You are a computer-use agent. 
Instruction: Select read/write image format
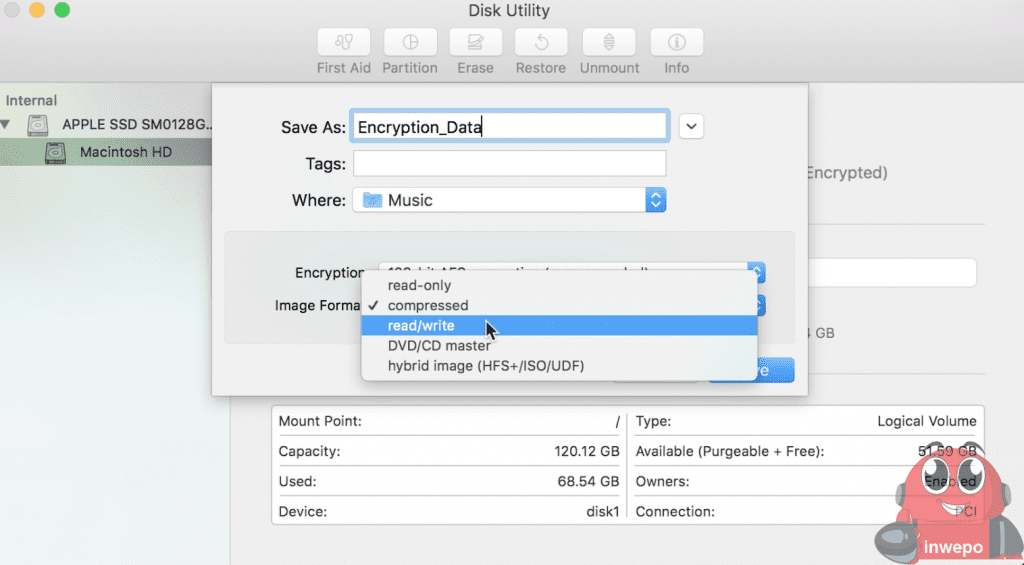pos(421,325)
